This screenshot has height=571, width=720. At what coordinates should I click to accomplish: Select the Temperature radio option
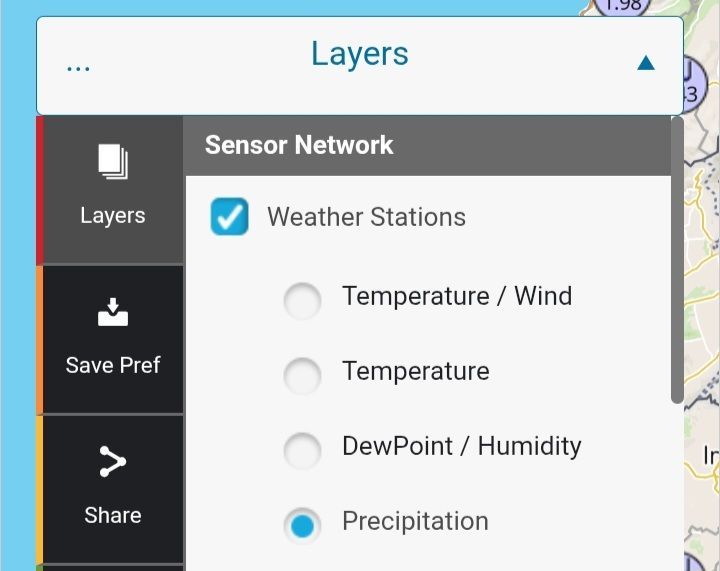303,375
